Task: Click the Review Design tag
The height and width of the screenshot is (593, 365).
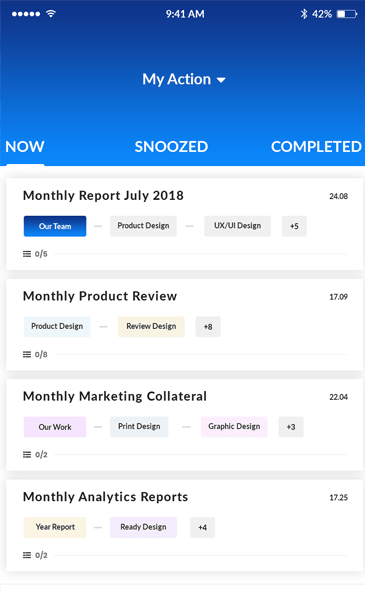Action: click(151, 327)
